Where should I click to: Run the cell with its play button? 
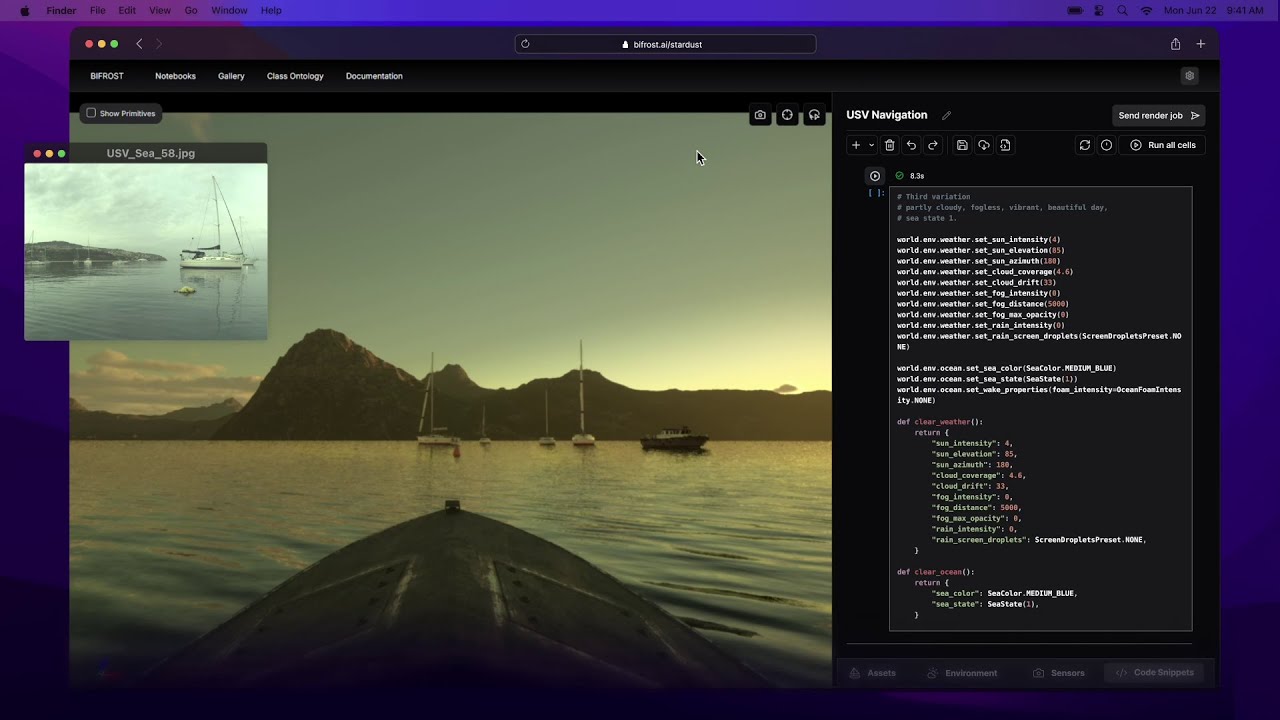[x=875, y=176]
